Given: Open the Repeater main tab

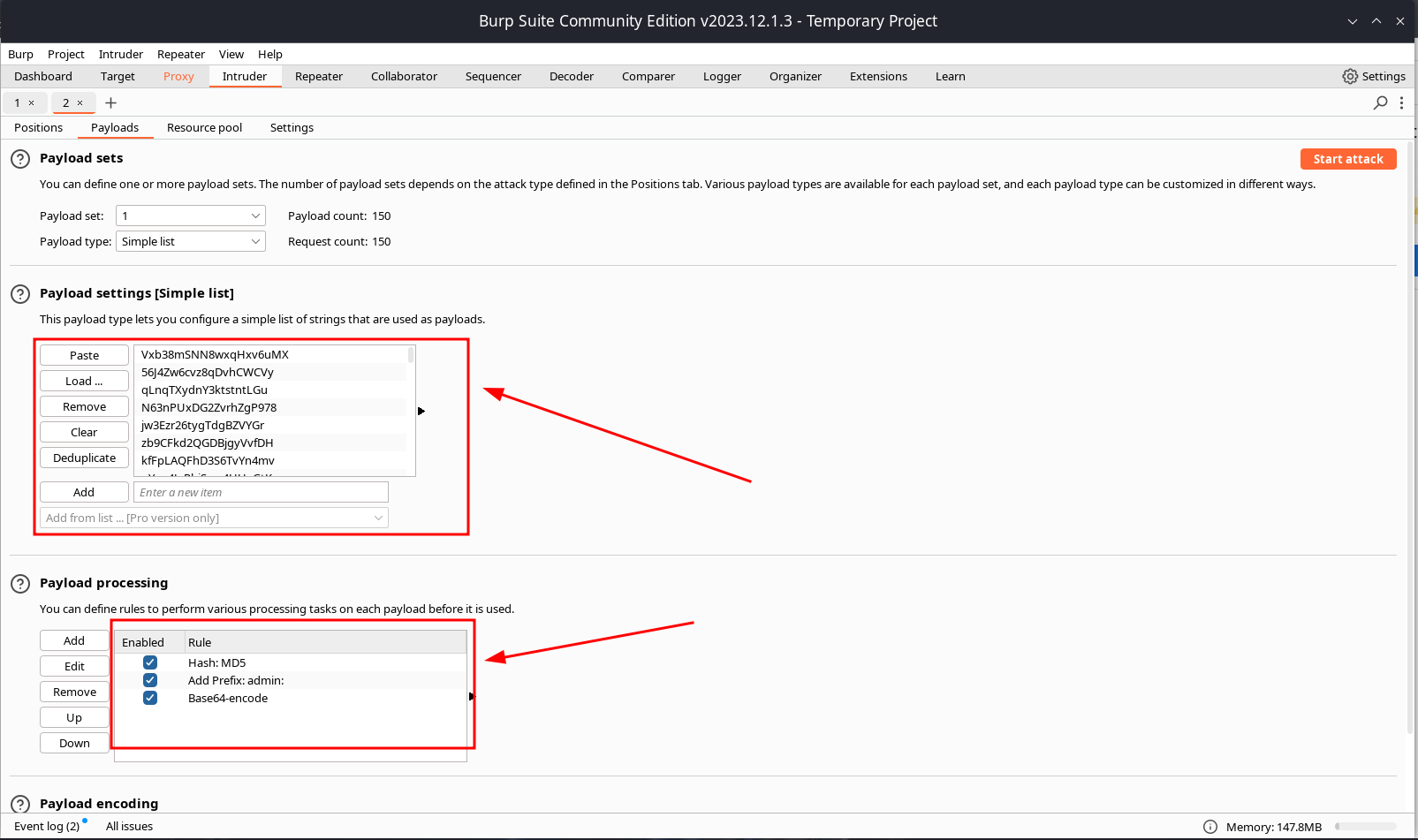Looking at the screenshot, I should coord(318,77).
